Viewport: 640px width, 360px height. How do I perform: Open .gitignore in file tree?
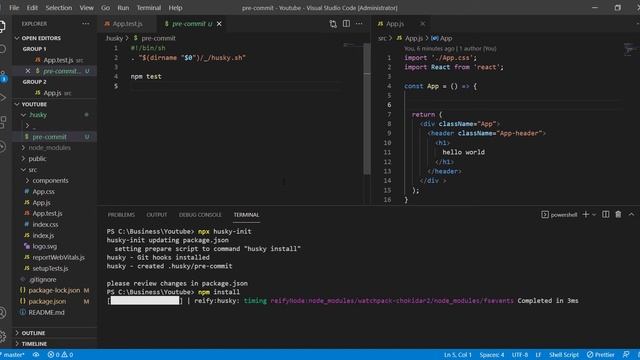click(x=42, y=280)
